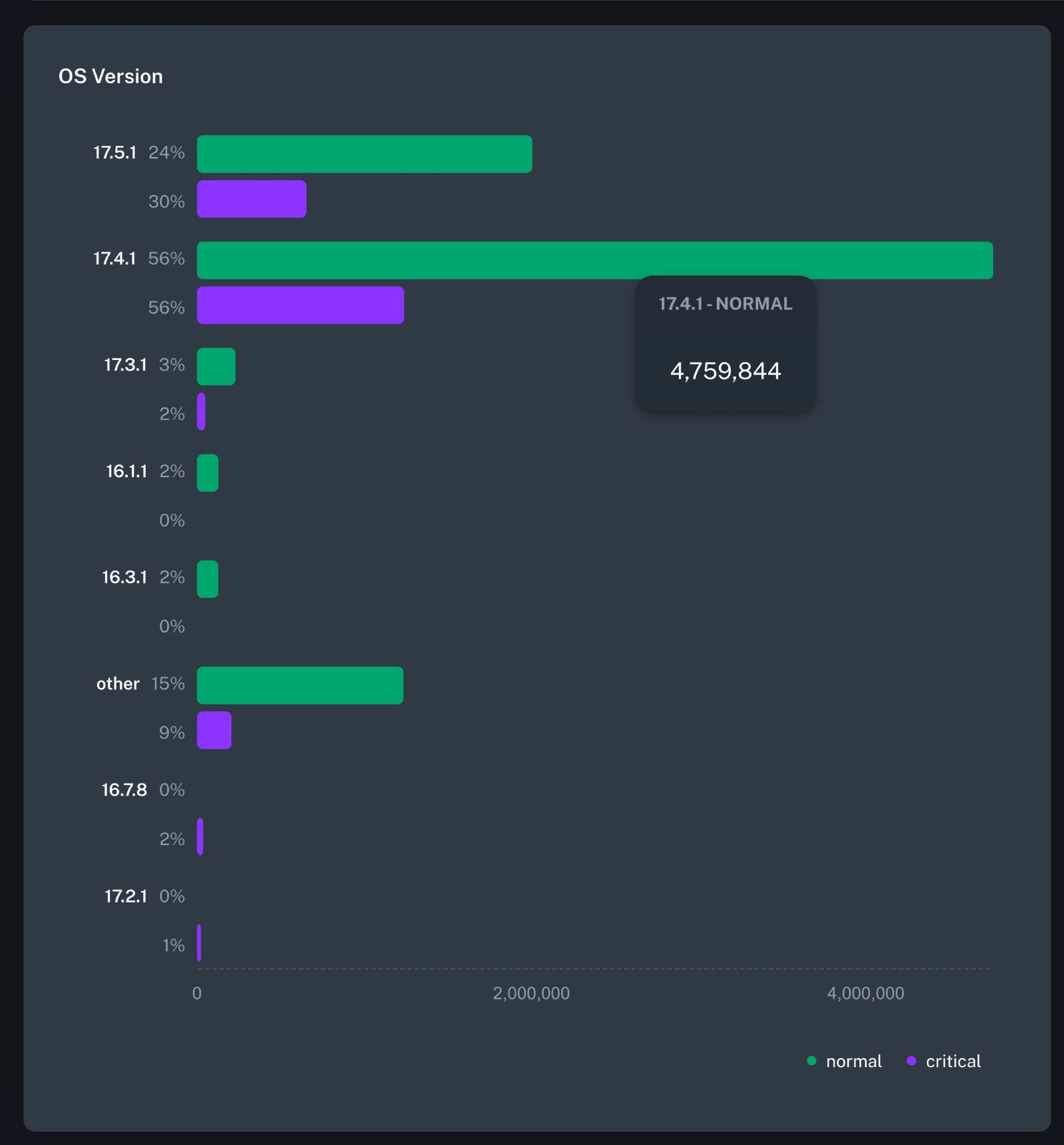The image size is (1064, 1145).
Task: Click the 17.5.1 version label
Action: (x=114, y=153)
